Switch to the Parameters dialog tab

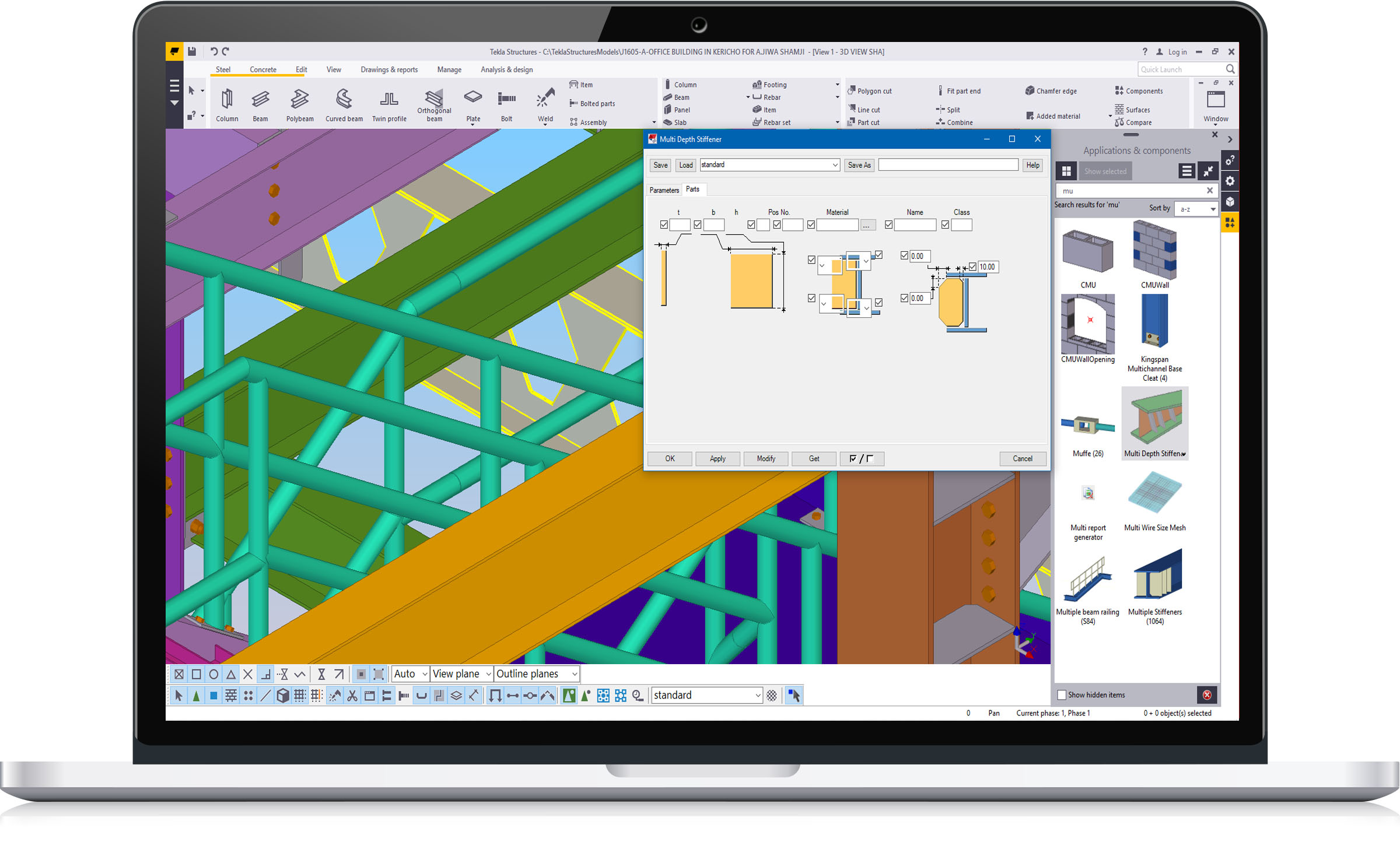point(664,190)
